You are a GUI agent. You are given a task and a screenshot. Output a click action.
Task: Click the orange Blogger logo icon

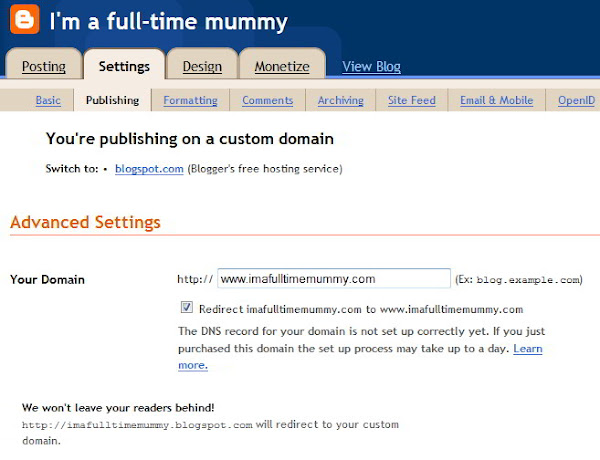(x=24, y=19)
